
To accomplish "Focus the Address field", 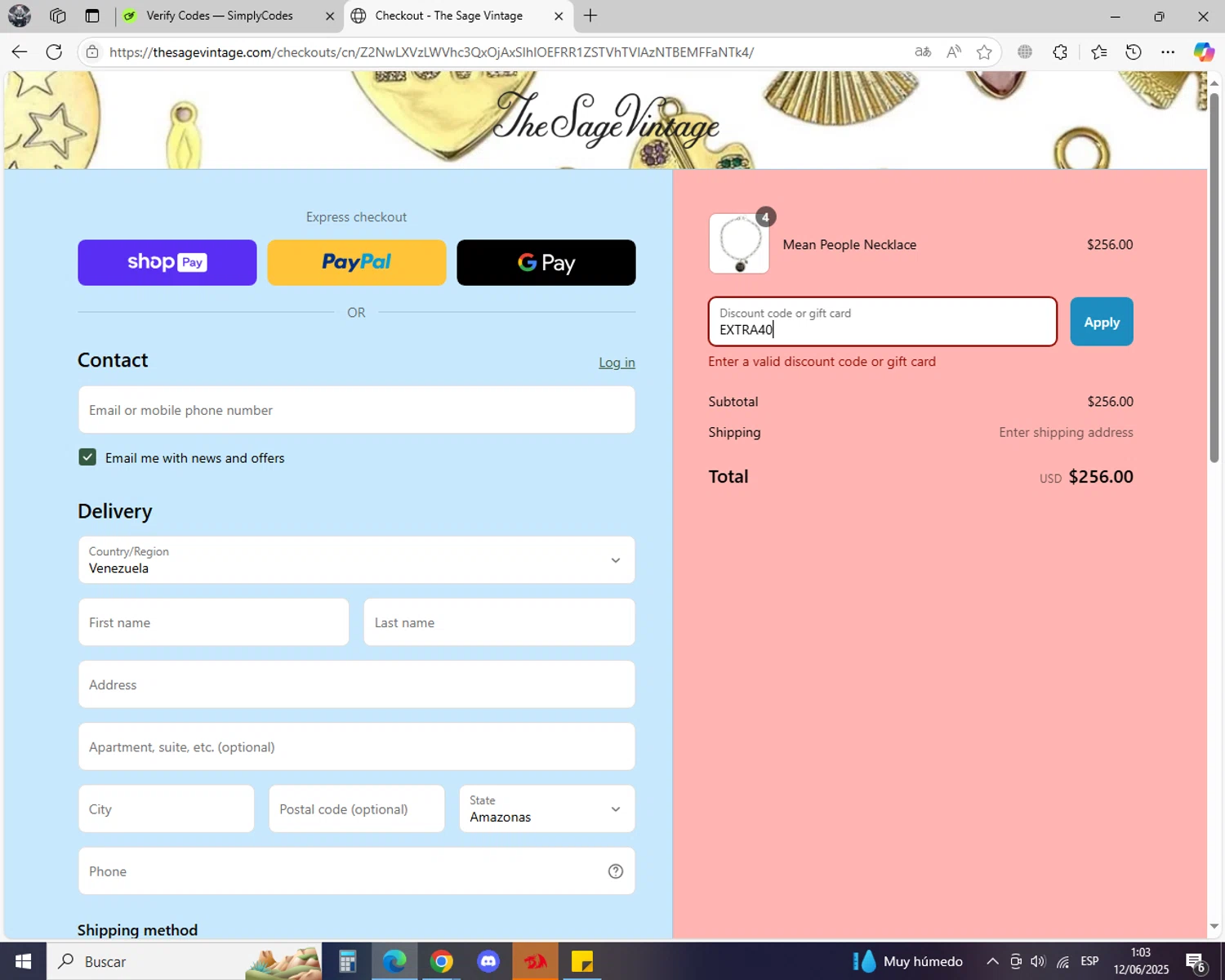I will click(x=356, y=684).
